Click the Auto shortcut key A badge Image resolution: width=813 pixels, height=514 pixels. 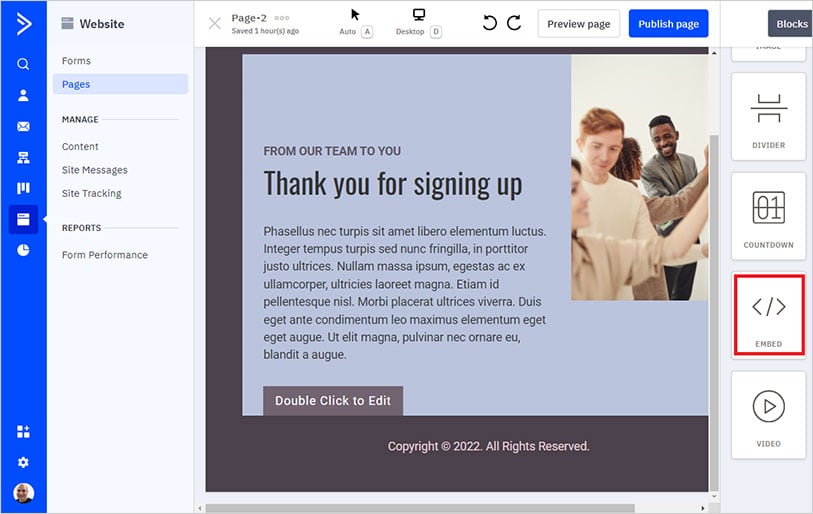click(x=367, y=32)
